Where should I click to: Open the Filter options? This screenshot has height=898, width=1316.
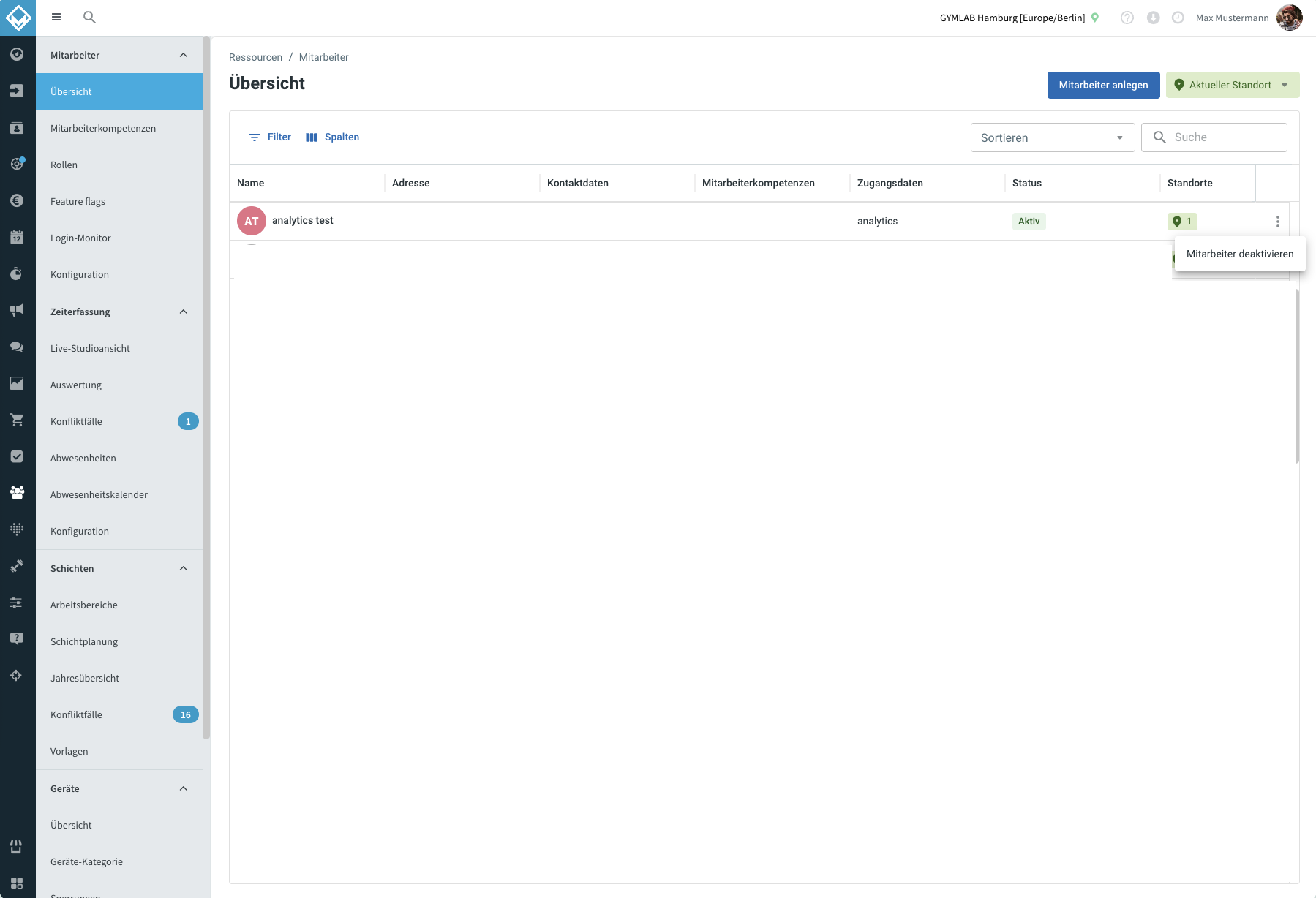[x=270, y=137]
